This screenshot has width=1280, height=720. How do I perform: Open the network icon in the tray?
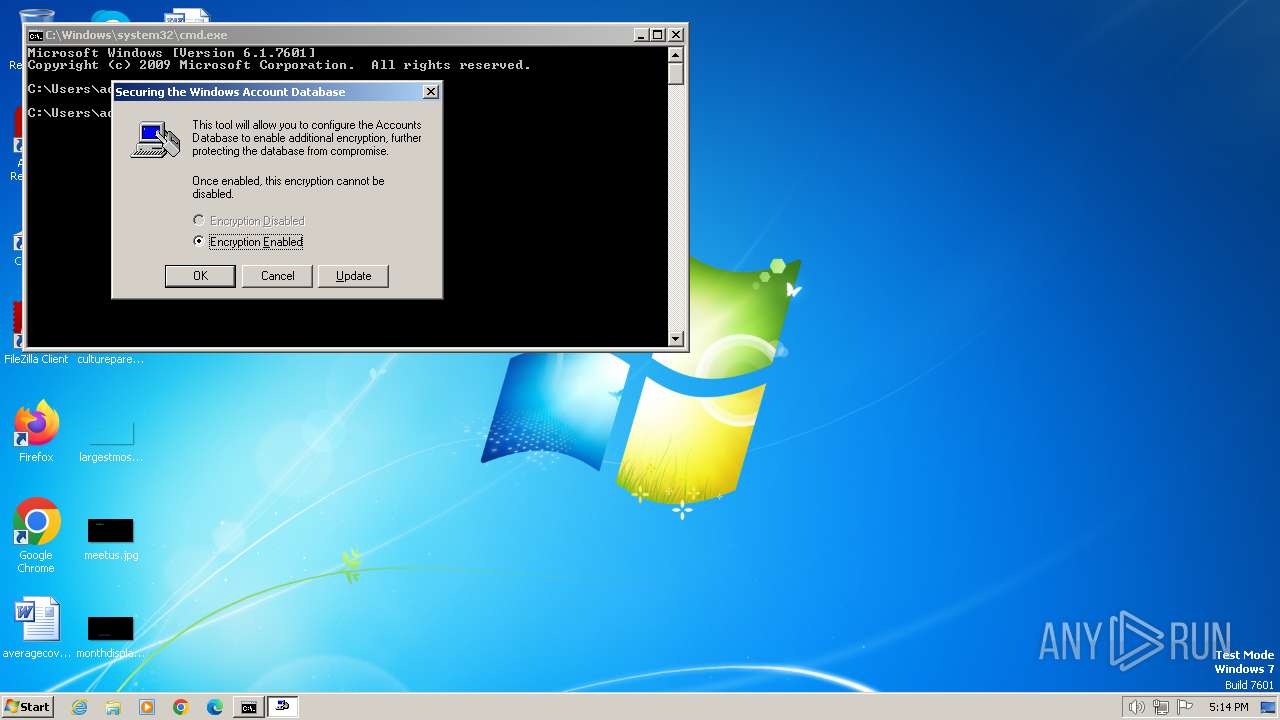pyautogui.click(x=1160, y=707)
